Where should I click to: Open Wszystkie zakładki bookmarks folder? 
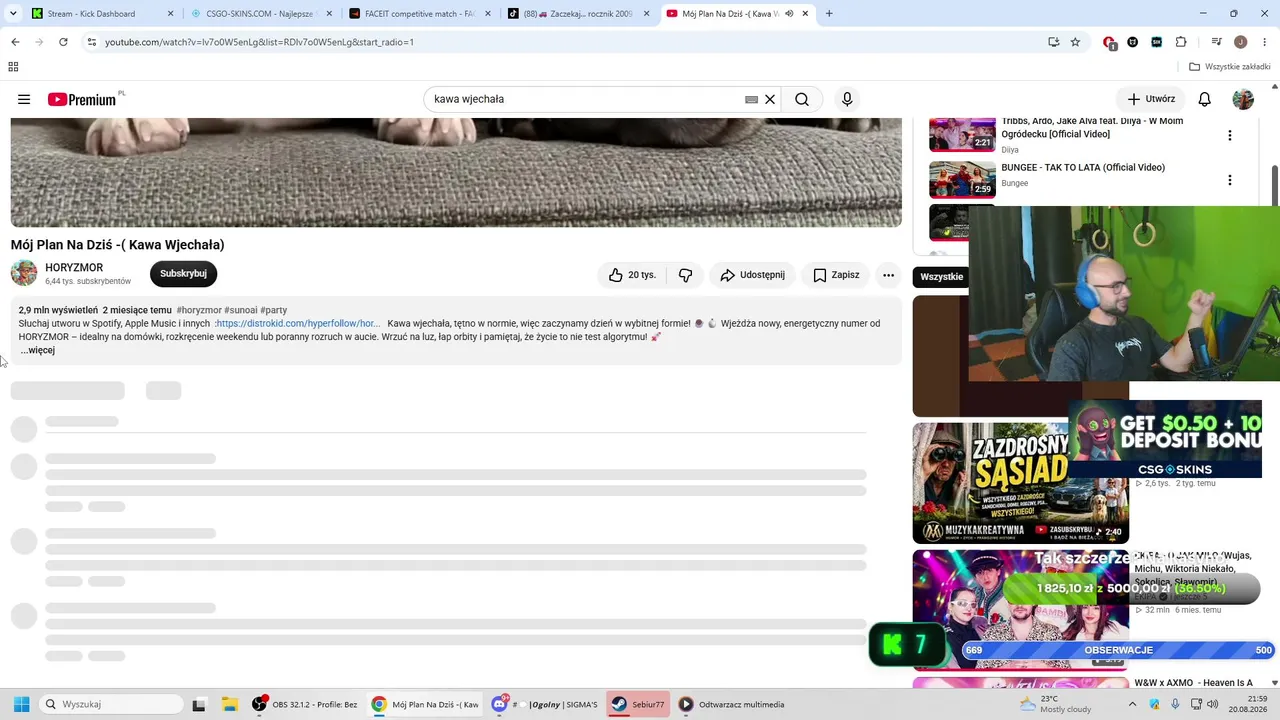[x=1229, y=67]
